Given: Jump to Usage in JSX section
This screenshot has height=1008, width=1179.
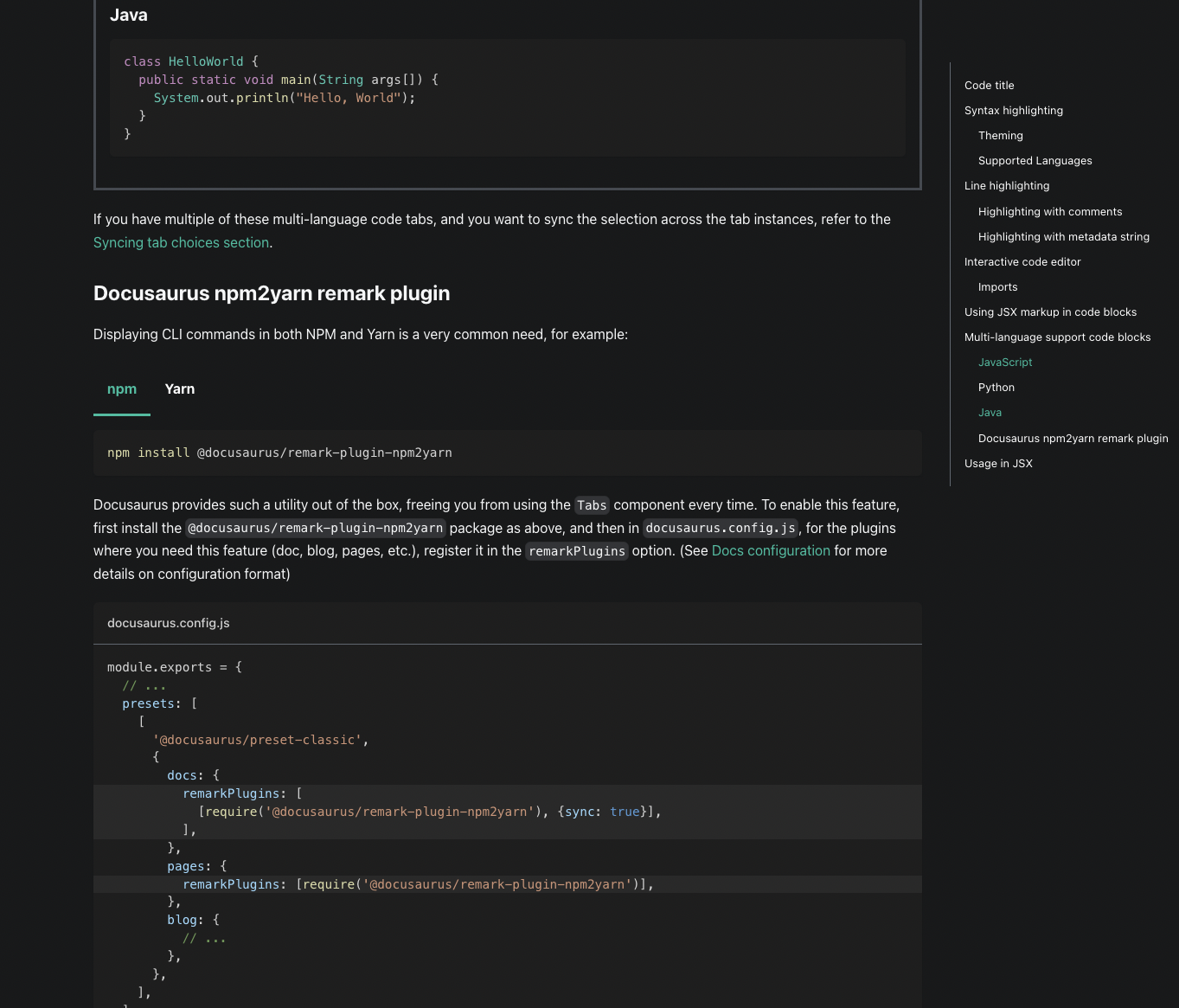Looking at the screenshot, I should click(998, 464).
